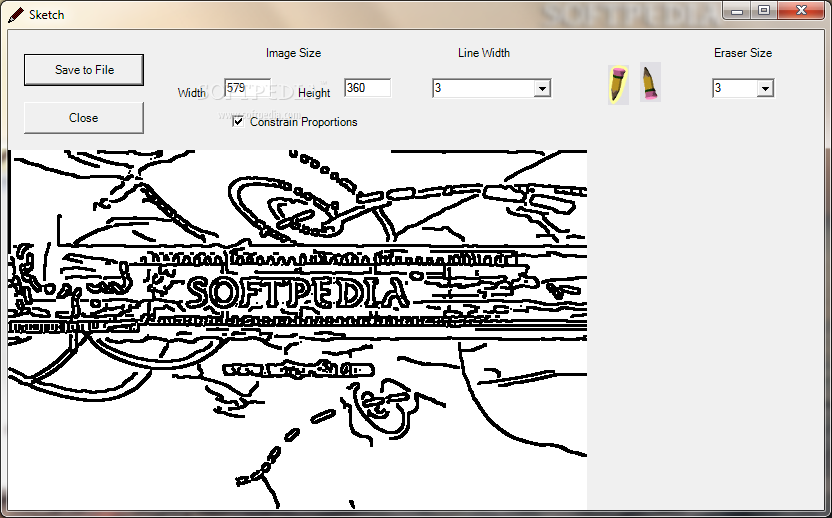Close the Sketch window with X

coord(801,10)
